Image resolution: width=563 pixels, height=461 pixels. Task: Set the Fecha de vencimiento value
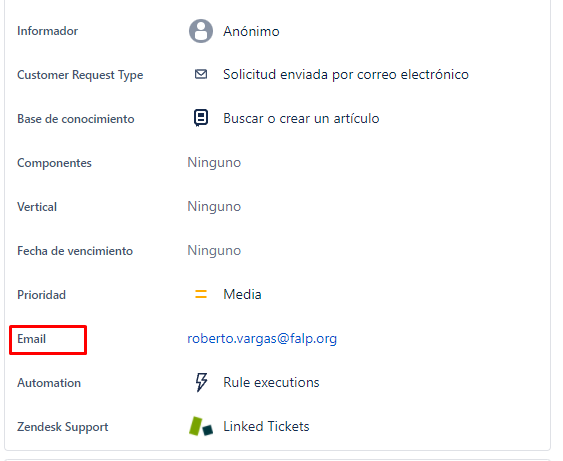(214, 251)
